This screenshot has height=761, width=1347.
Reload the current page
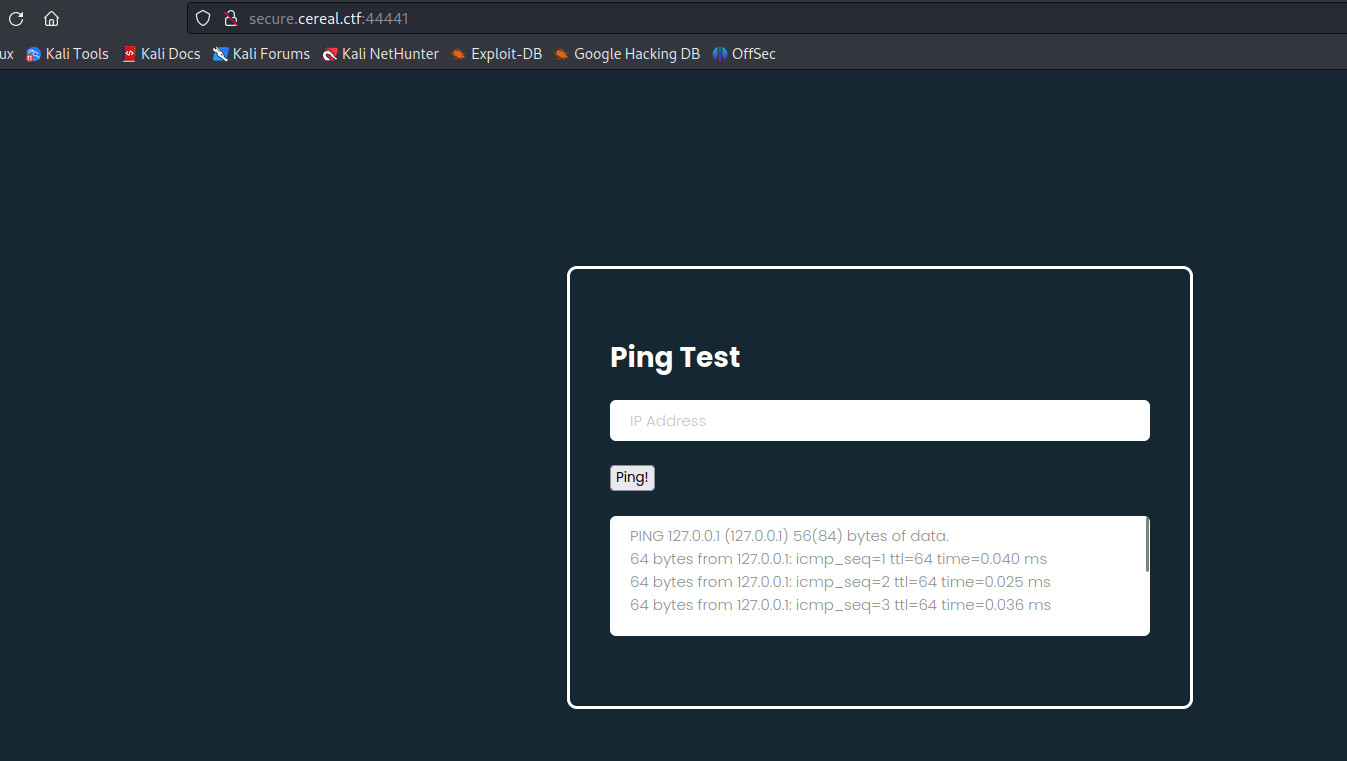pyautogui.click(x=16, y=18)
